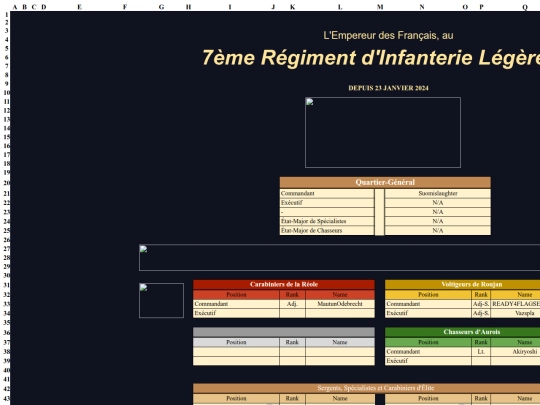Click the Position header in Voltigeurs table
Viewport: 540px width, 405px height.
pos(428,295)
